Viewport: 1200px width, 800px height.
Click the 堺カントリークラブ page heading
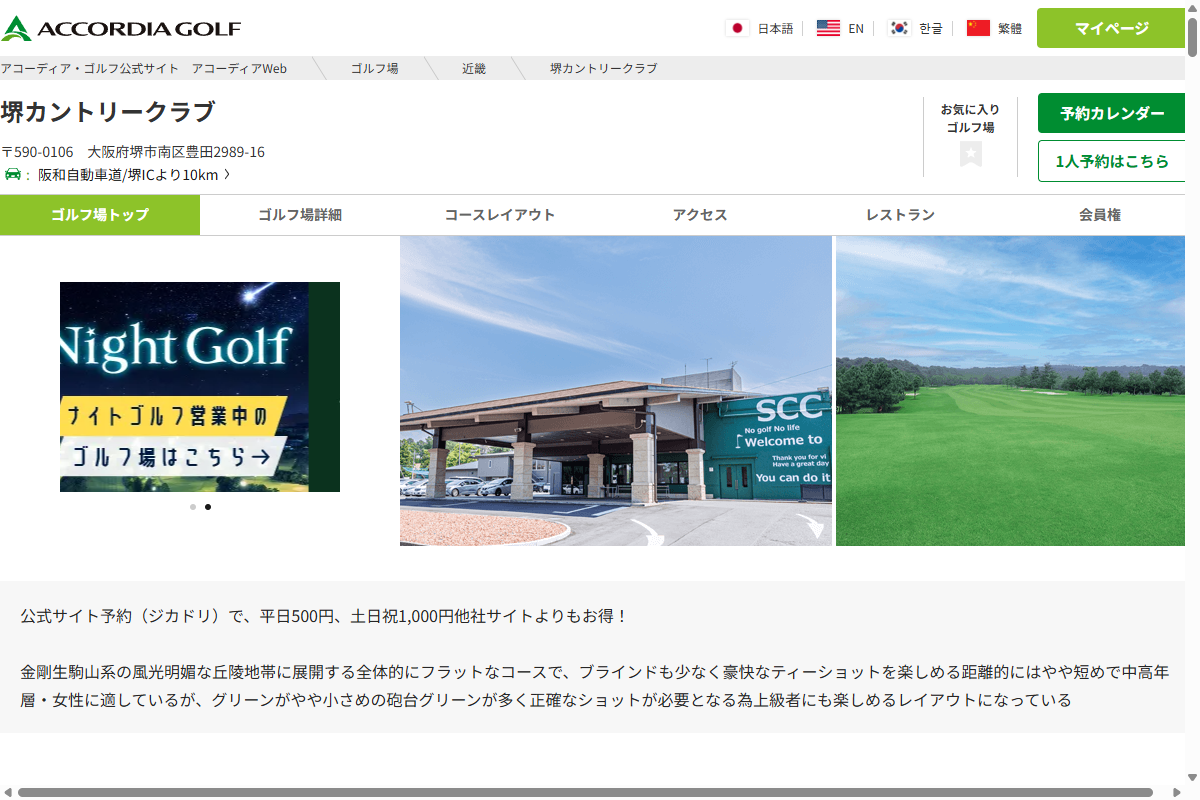[x=108, y=112]
